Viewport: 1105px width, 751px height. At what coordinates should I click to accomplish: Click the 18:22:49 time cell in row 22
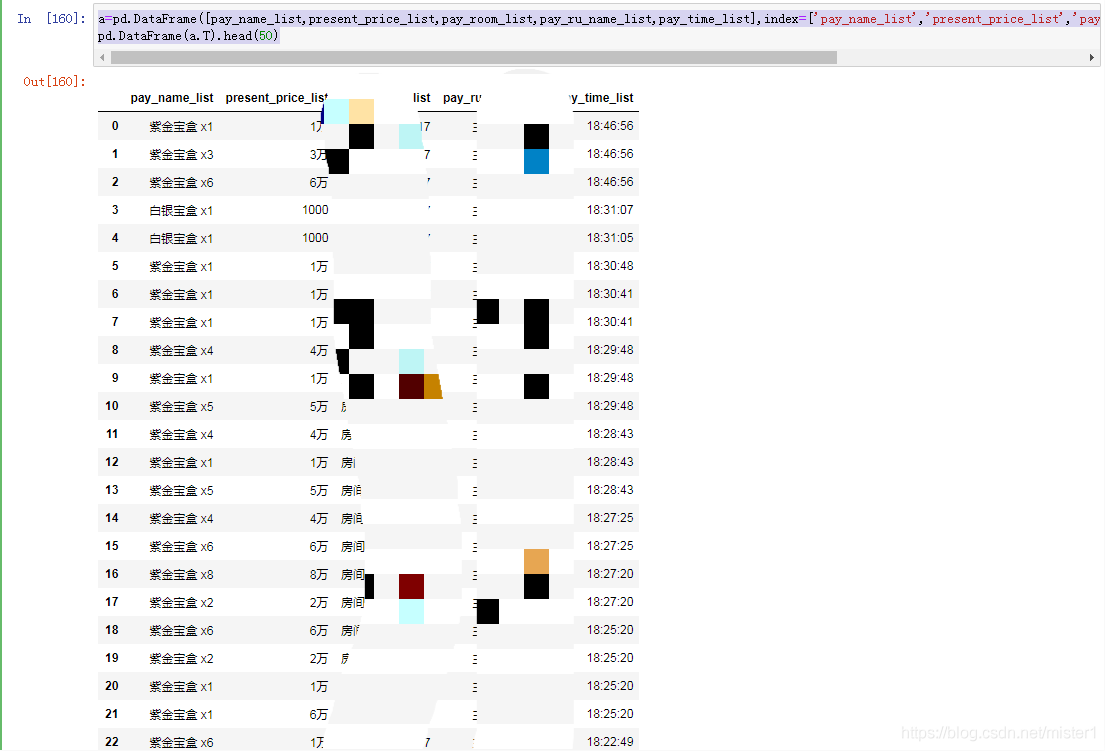[x=610, y=742]
